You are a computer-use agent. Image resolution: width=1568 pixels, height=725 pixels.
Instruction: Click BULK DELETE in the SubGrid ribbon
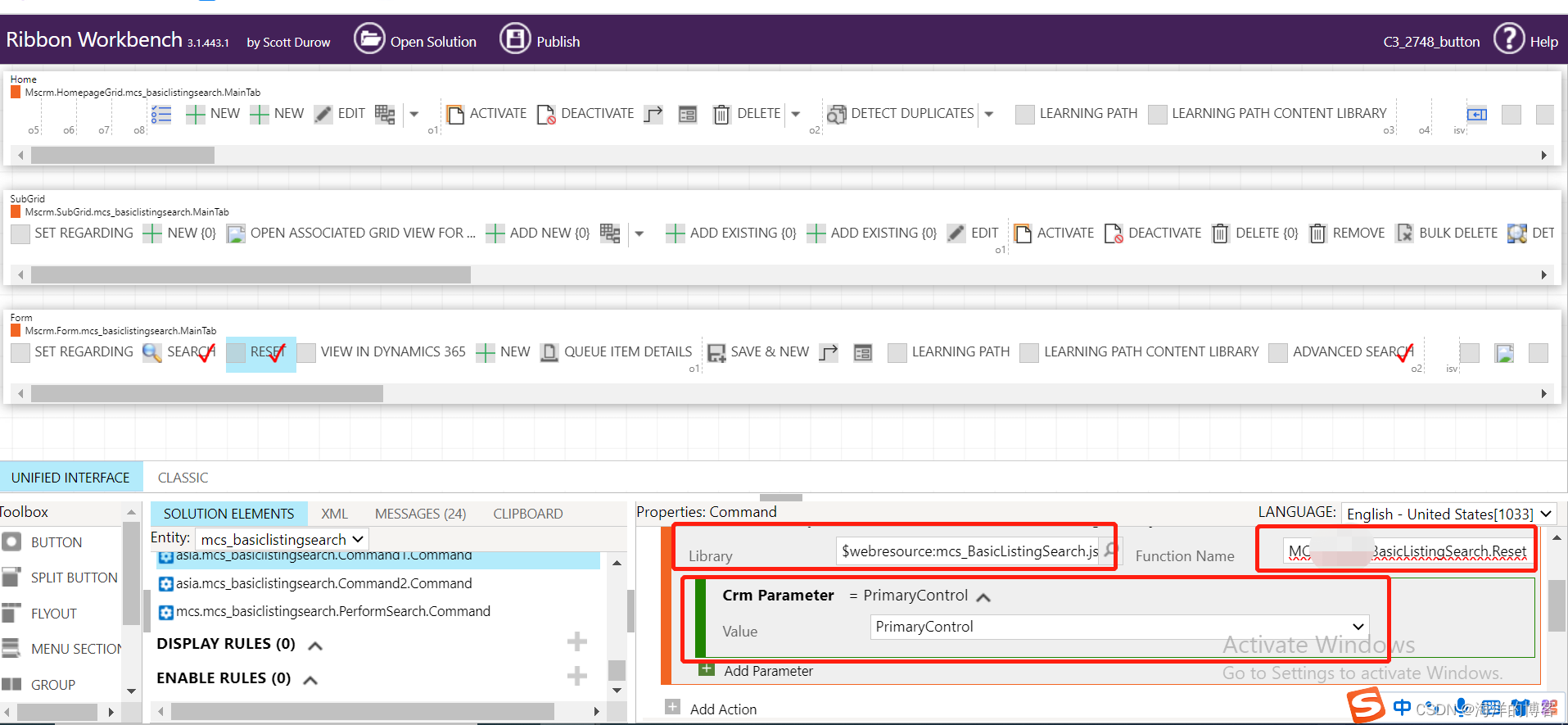click(x=1447, y=233)
